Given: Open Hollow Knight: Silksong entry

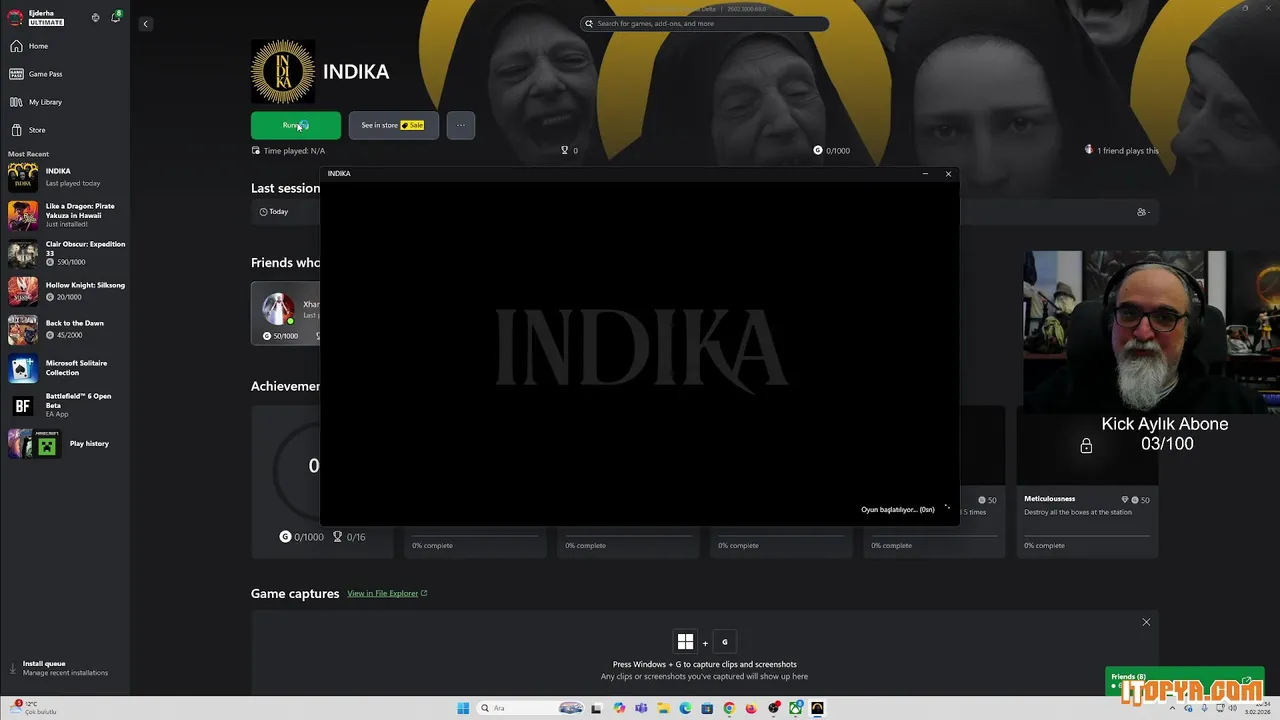Looking at the screenshot, I should [65, 291].
